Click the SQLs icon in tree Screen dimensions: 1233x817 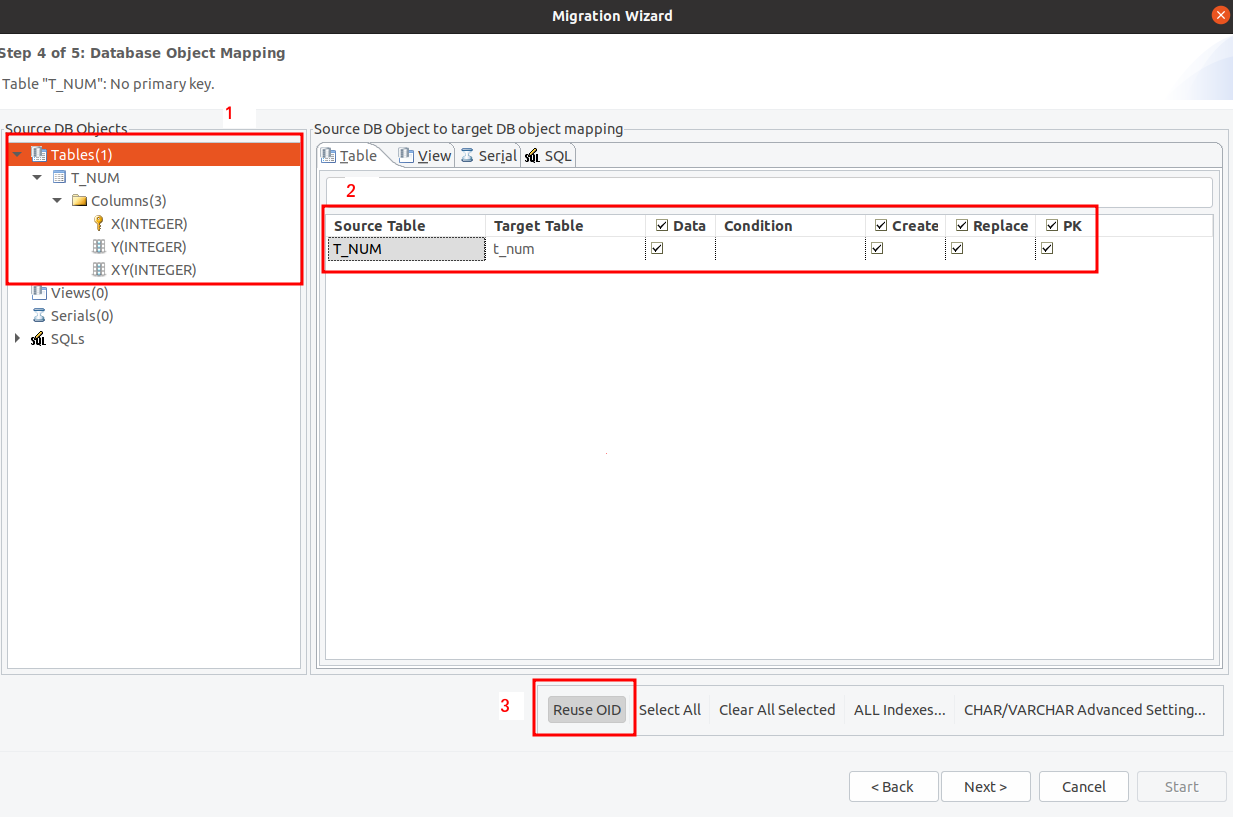click(39, 339)
